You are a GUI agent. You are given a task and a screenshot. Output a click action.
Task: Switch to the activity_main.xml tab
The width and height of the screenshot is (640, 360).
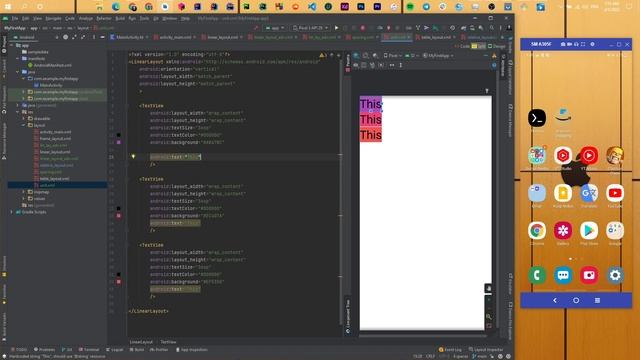click(174, 37)
